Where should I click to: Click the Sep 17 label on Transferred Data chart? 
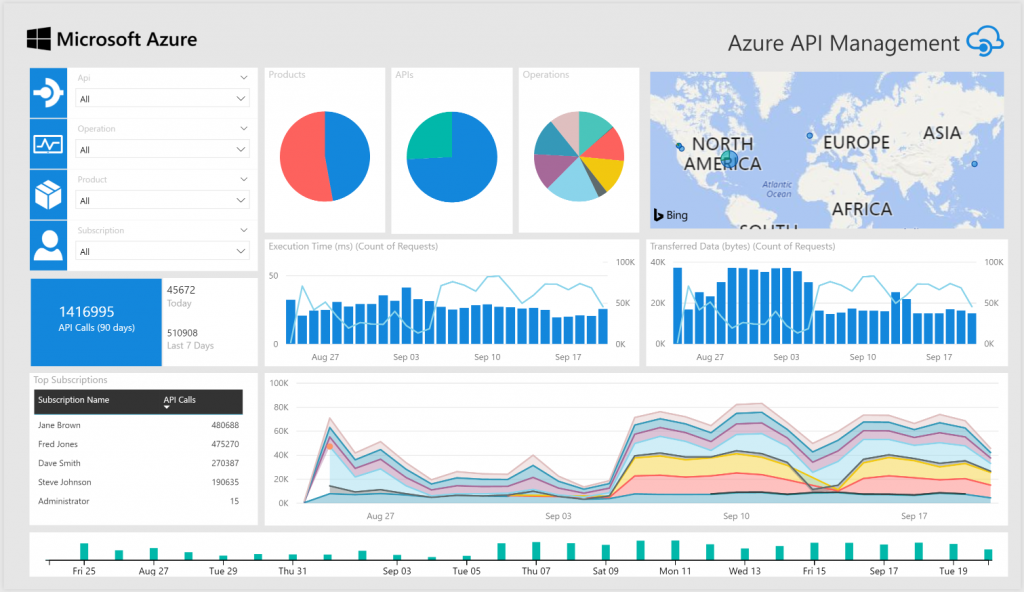coord(939,357)
